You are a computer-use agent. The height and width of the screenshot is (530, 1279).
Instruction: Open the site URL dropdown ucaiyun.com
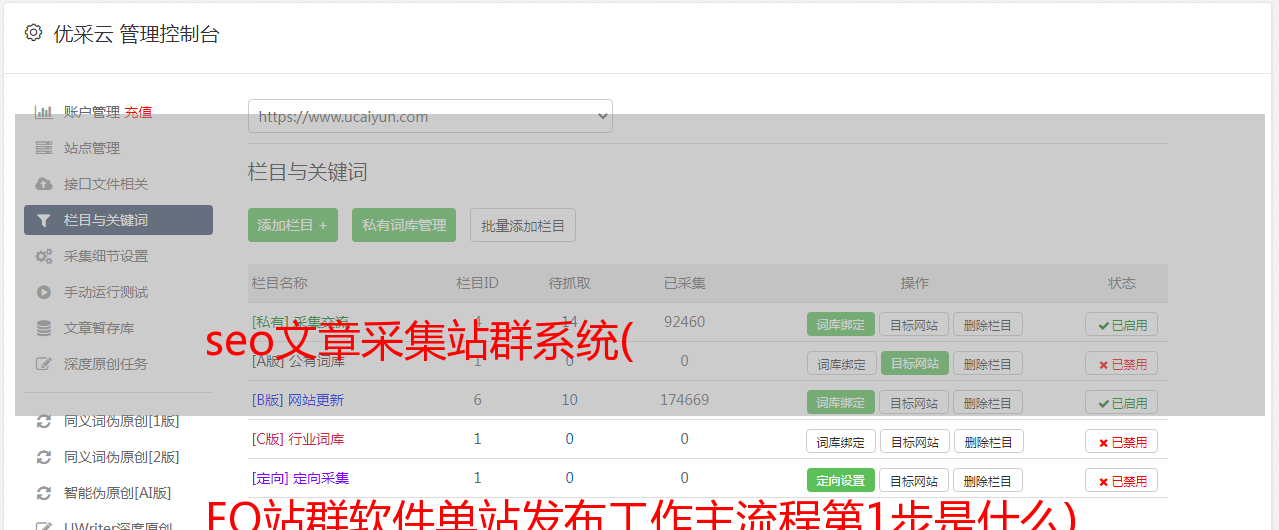430,116
